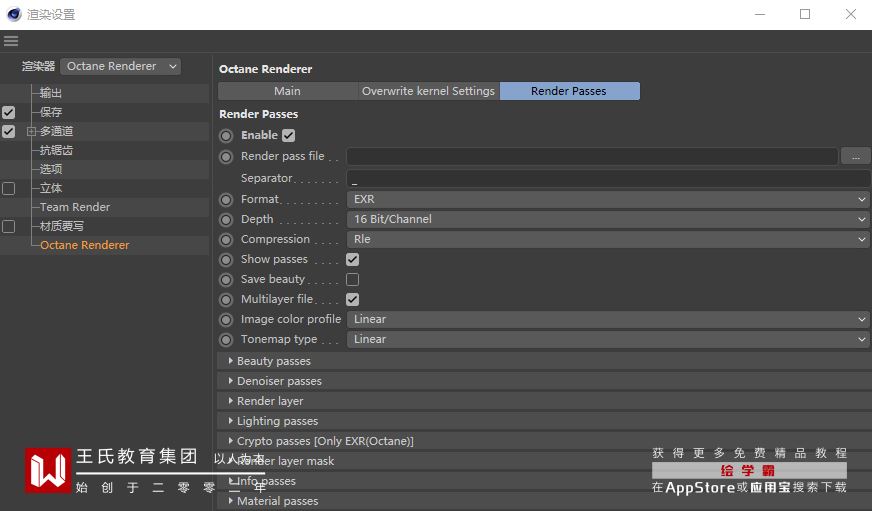The width and height of the screenshot is (872, 511).
Task: Expand the Lighting passes section
Action: 277,421
